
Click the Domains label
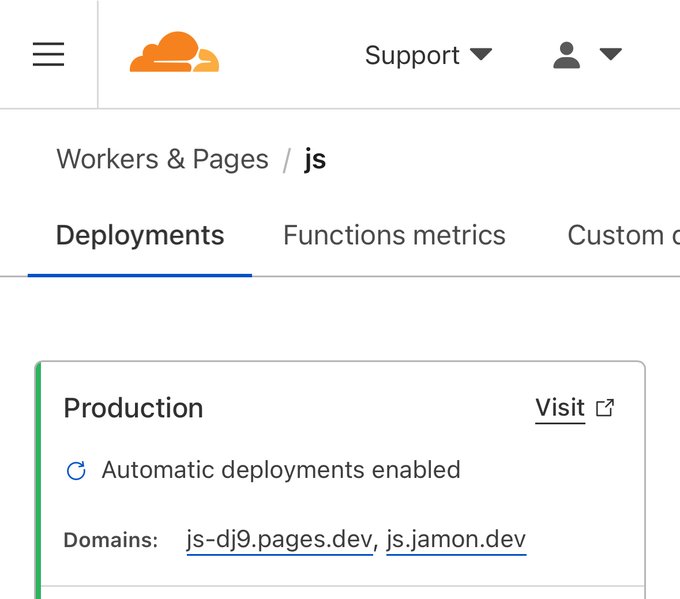click(x=111, y=541)
